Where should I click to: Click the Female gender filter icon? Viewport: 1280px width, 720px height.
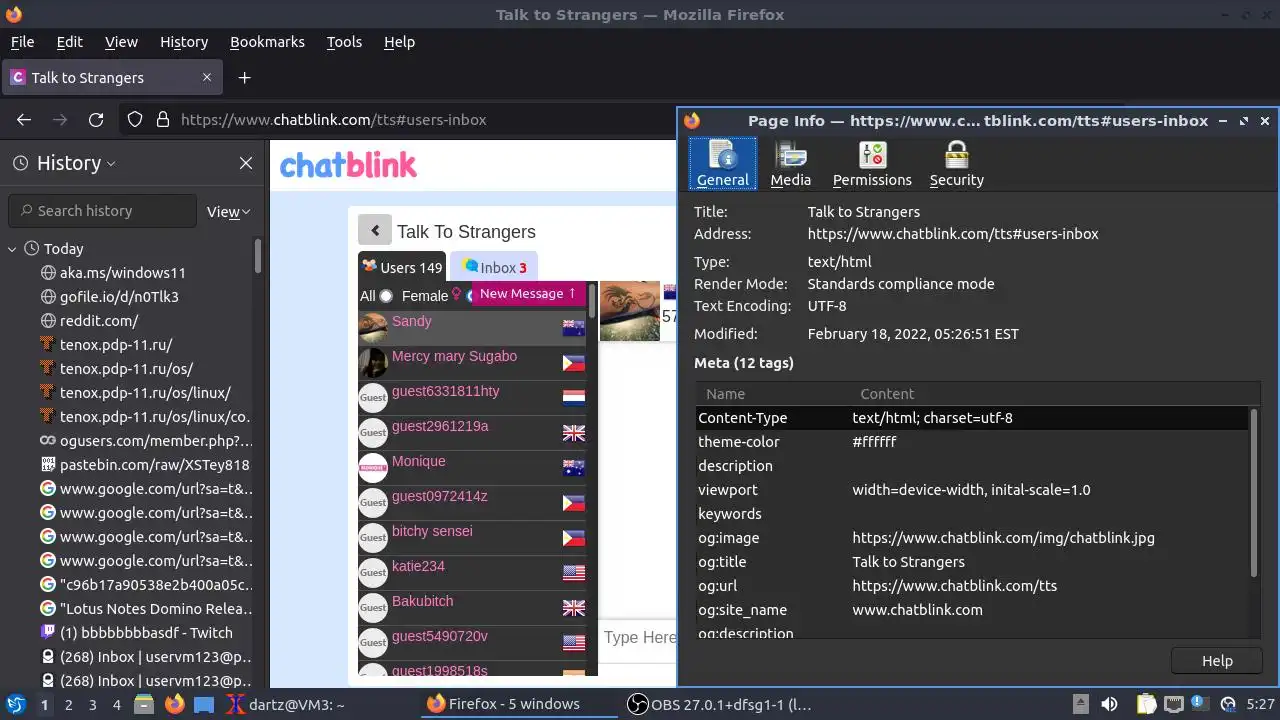tap(457, 295)
